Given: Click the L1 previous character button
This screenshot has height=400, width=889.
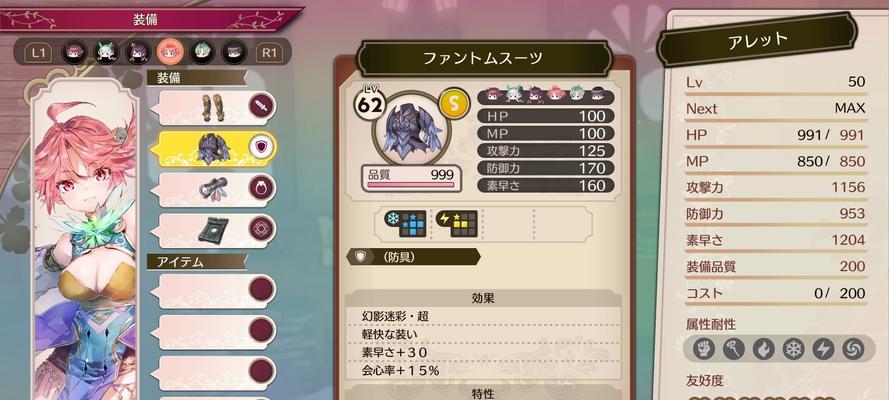Looking at the screenshot, I should coord(39,53).
